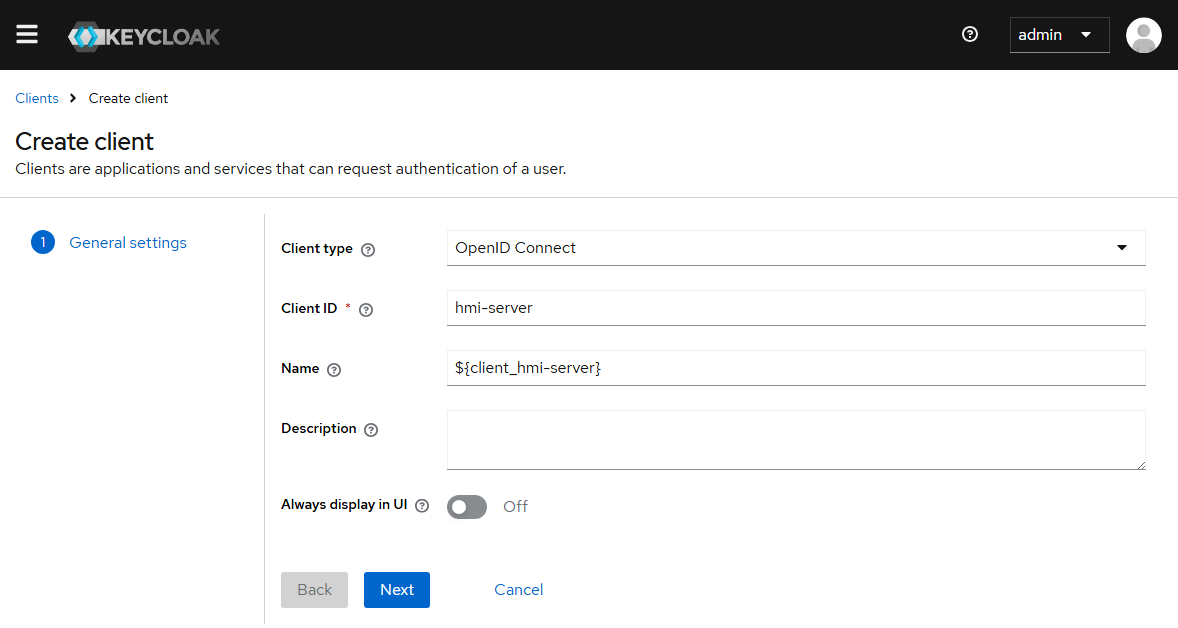Enable the Always display in UI switch
The width and height of the screenshot is (1178, 628).
click(x=467, y=507)
